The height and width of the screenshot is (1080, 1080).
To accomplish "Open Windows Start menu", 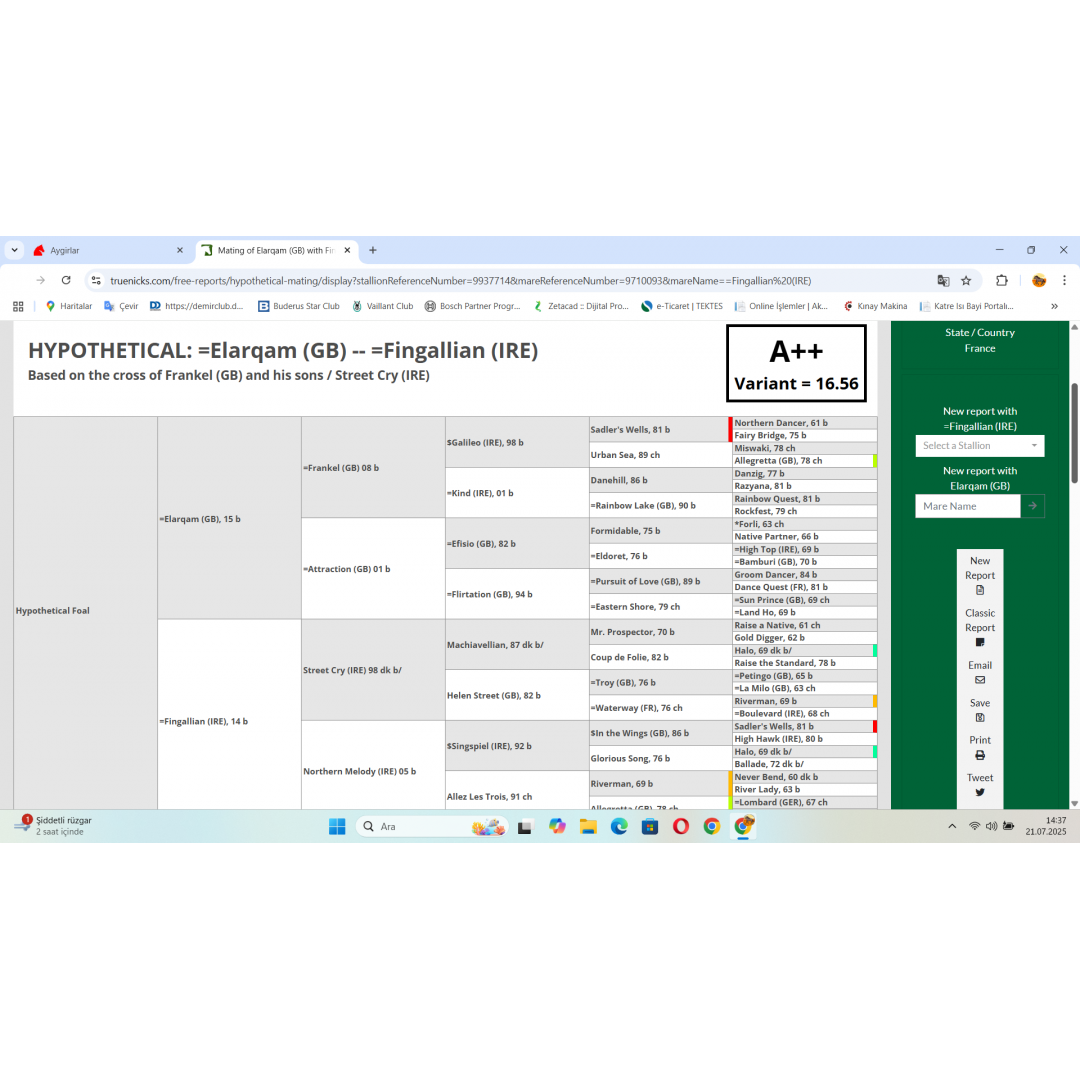I will pos(337,826).
